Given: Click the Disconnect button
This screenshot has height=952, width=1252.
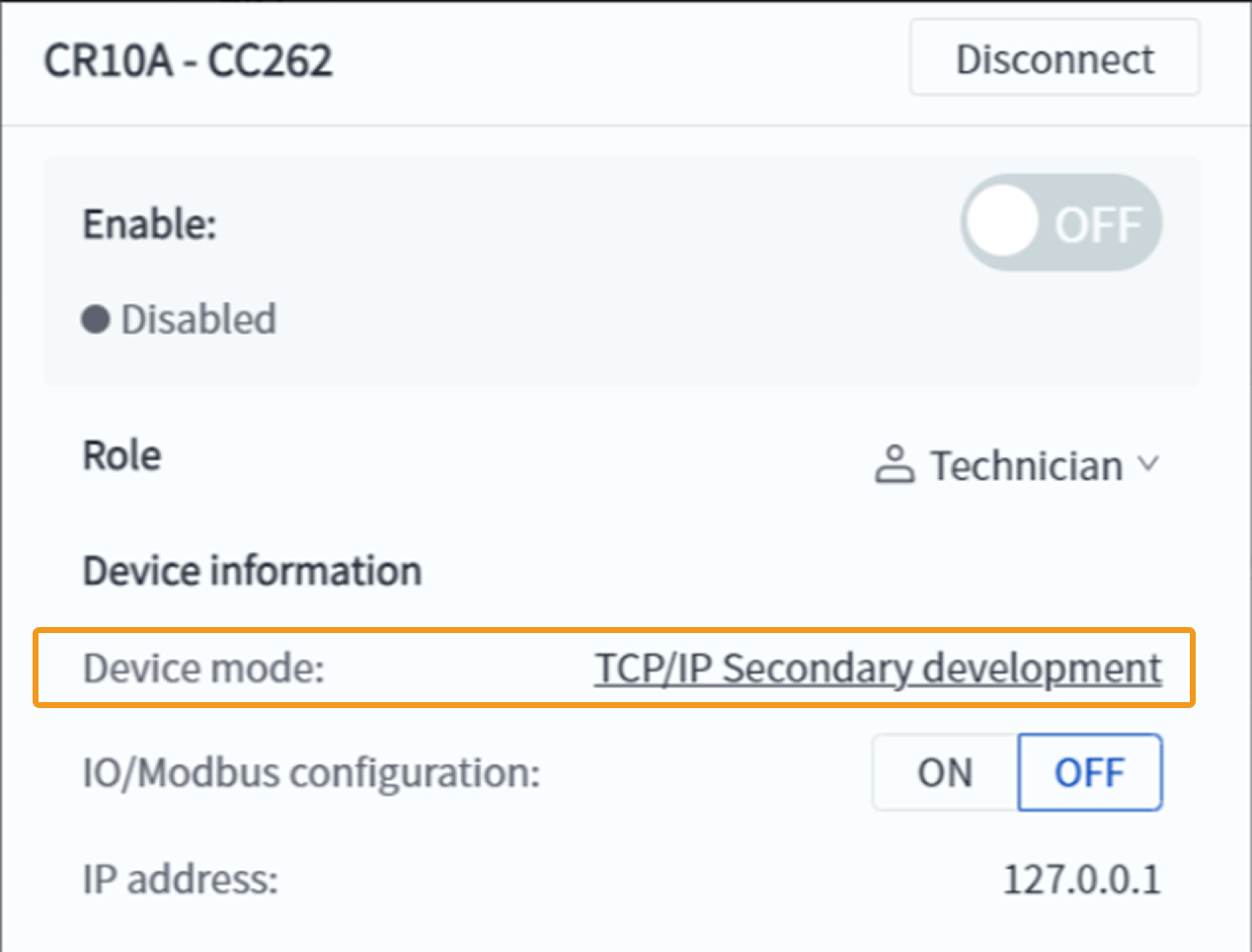Looking at the screenshot, I should (1054, 59).
